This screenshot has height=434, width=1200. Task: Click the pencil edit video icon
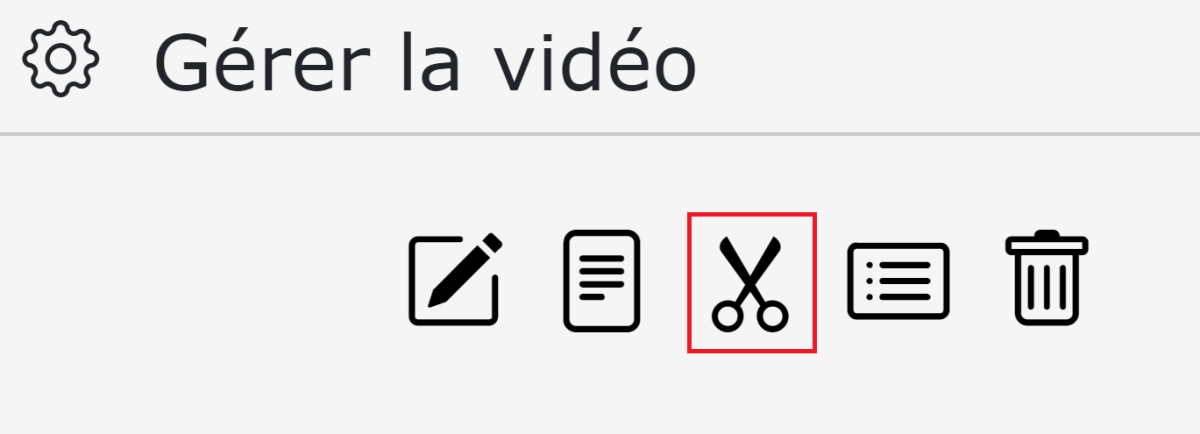455,279
